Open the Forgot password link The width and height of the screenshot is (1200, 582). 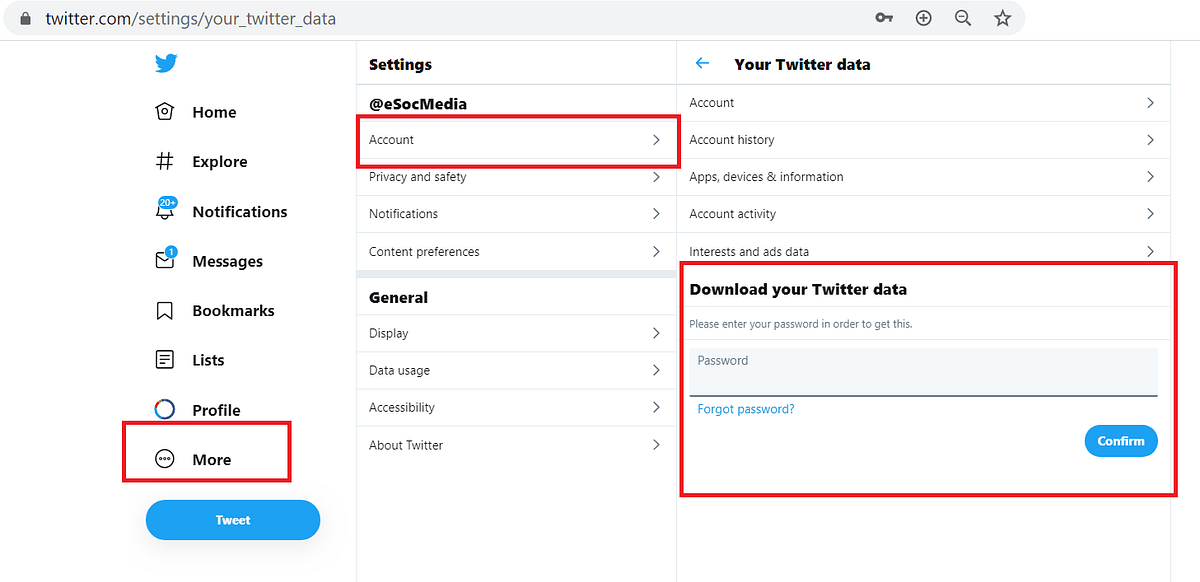click(745, 409)
